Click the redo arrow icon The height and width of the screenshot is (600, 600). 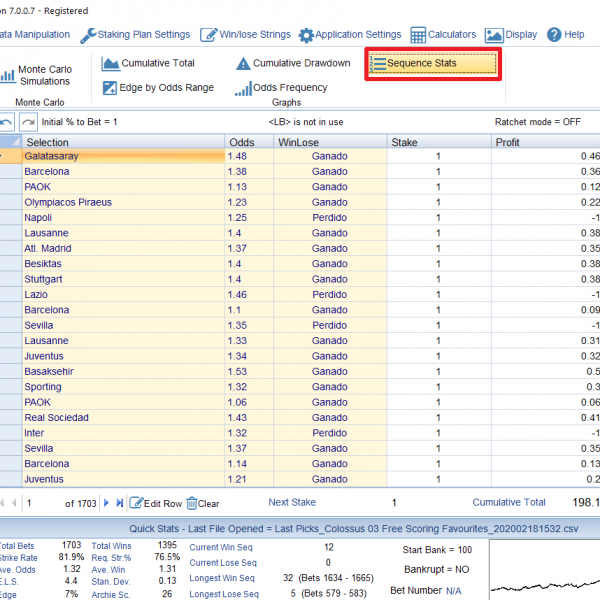tap(28, 122)
